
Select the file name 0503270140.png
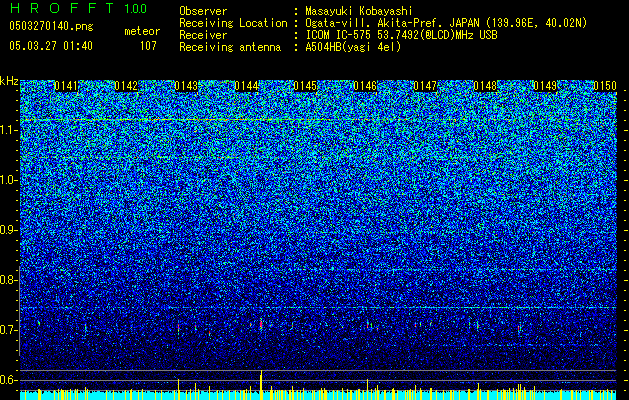[x=51, y=26]
